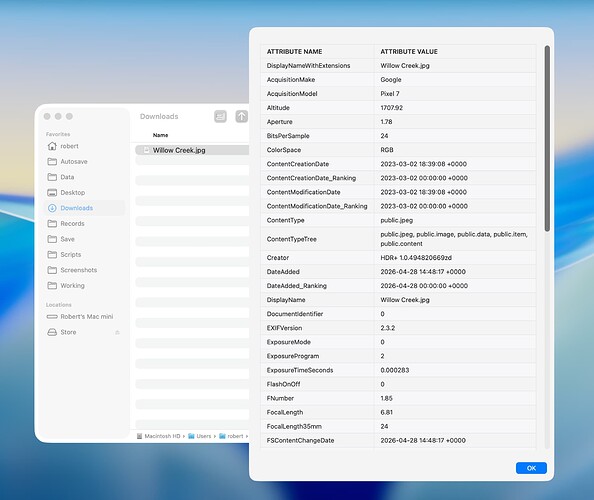Select the AcquisitionMake attribute name

pos(291,80)
